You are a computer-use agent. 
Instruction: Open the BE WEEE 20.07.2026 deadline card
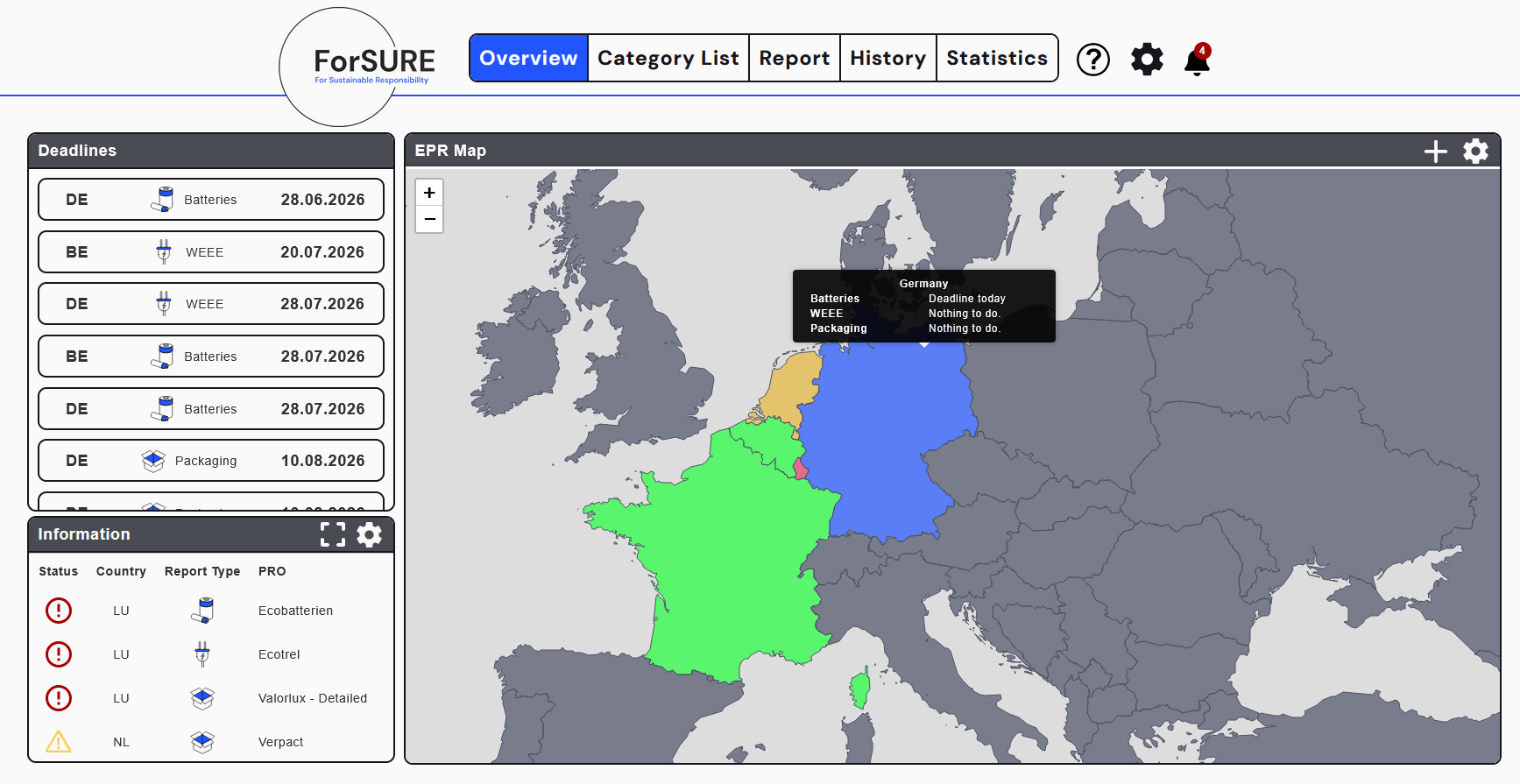(x=211, y=252)
